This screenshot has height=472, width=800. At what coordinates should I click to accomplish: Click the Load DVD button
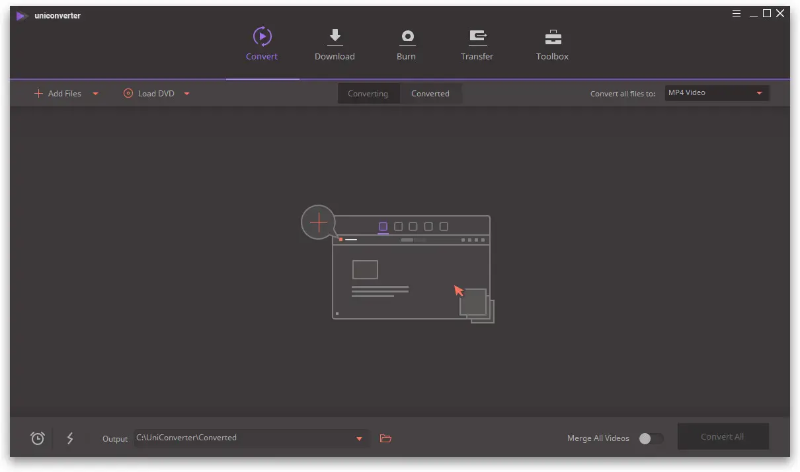tap(149, 94)
